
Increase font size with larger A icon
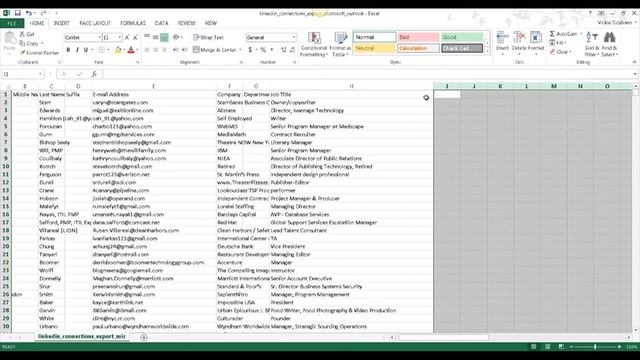127,38
